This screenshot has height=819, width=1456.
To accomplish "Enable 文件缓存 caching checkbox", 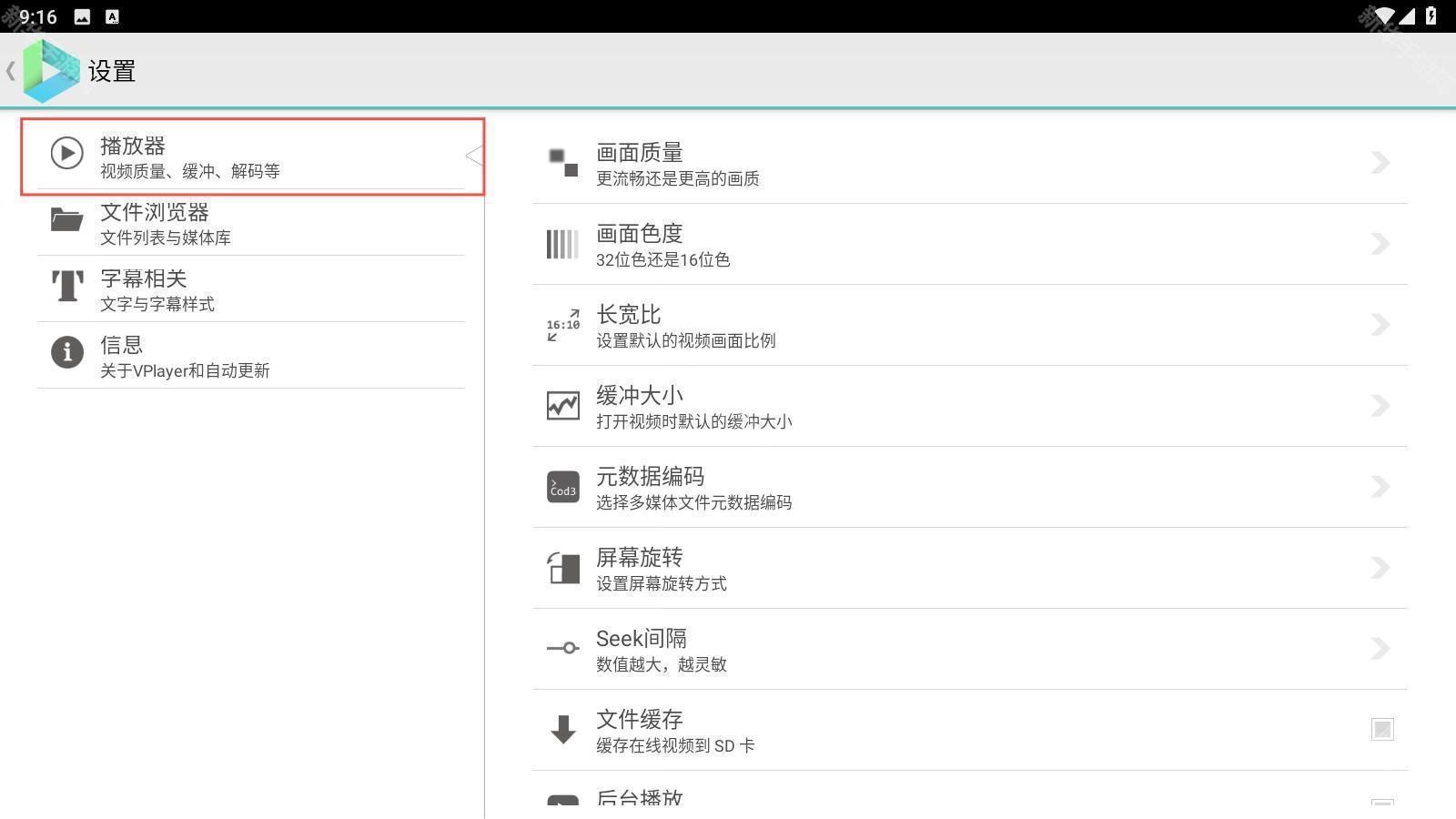I will point(1381,728).
